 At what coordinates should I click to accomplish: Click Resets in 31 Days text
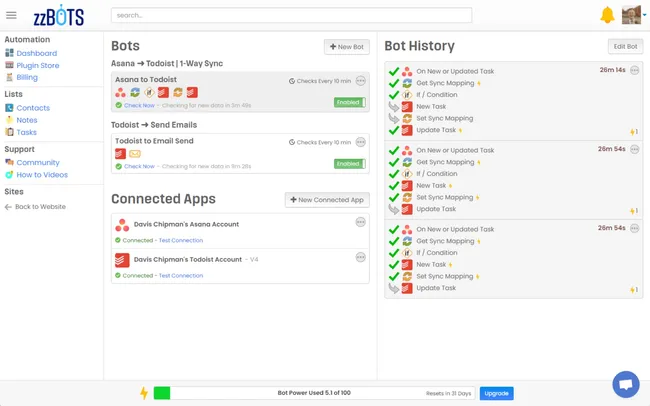[x=448, y=393]
